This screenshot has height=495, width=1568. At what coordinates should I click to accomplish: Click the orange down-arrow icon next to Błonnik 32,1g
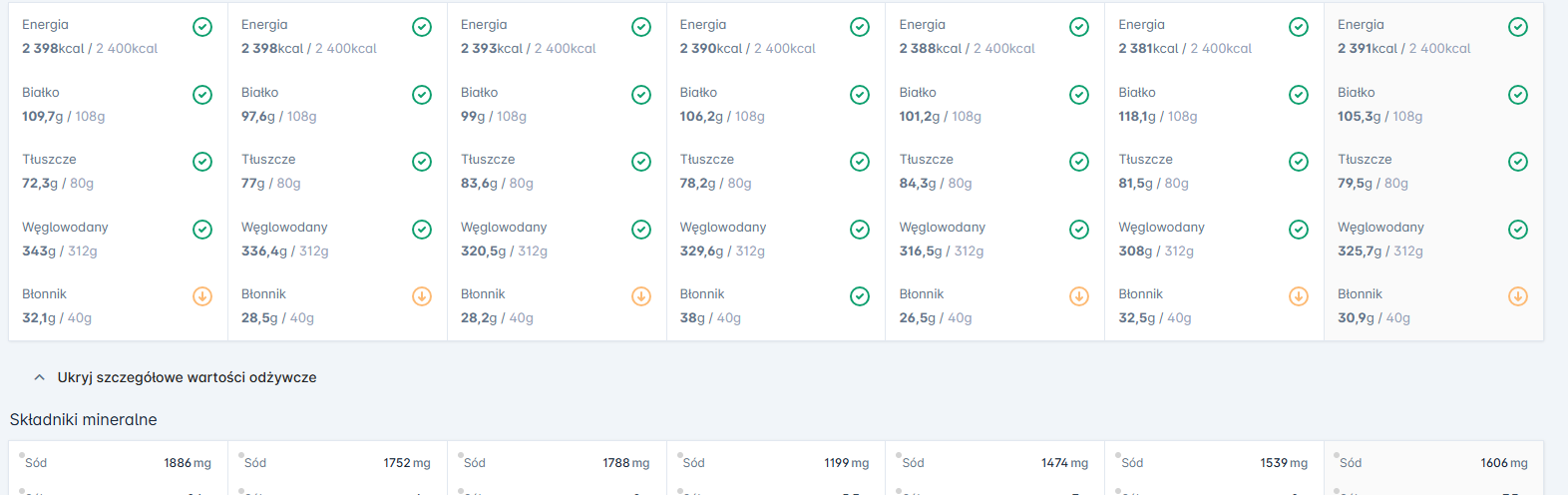[x=202, y=296]
